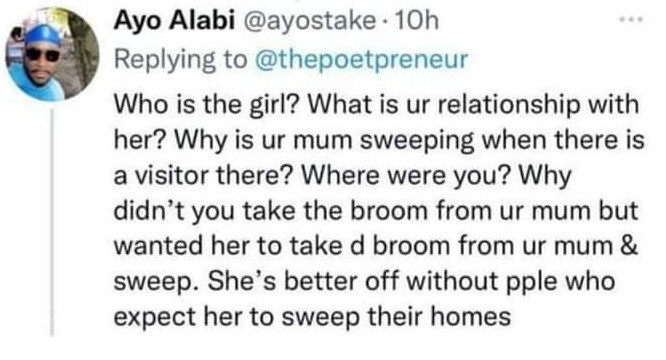The width and height of the screenshot is (666, 360).
Task: Open the three-dot more options menu
Action: point(632,19)
